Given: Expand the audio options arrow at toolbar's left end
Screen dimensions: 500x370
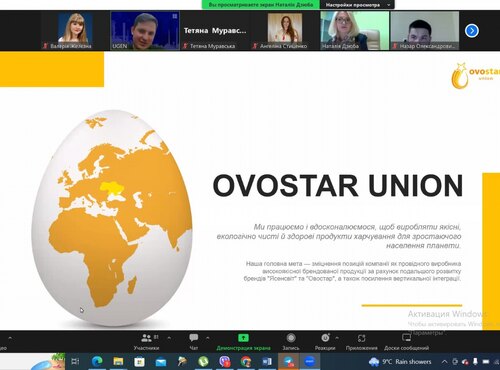Looking at the screenshot, I should [10, 338].
